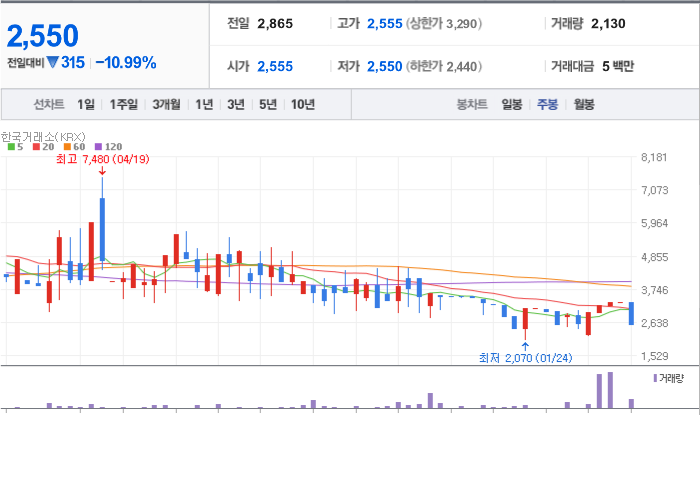Click the 전일 value 2,865
The height and width of the screenshot is (490, 700).
pyautogui.click(x=275, y=24)
